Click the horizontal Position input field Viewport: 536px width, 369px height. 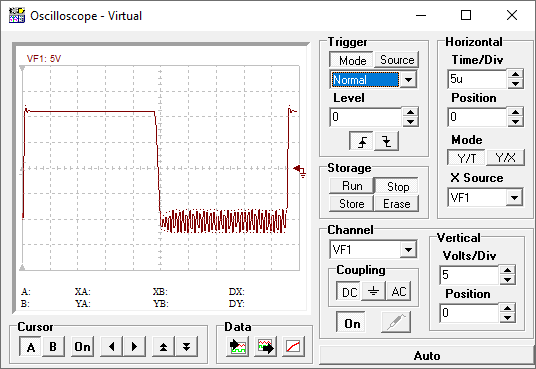[x=477, y=117]
